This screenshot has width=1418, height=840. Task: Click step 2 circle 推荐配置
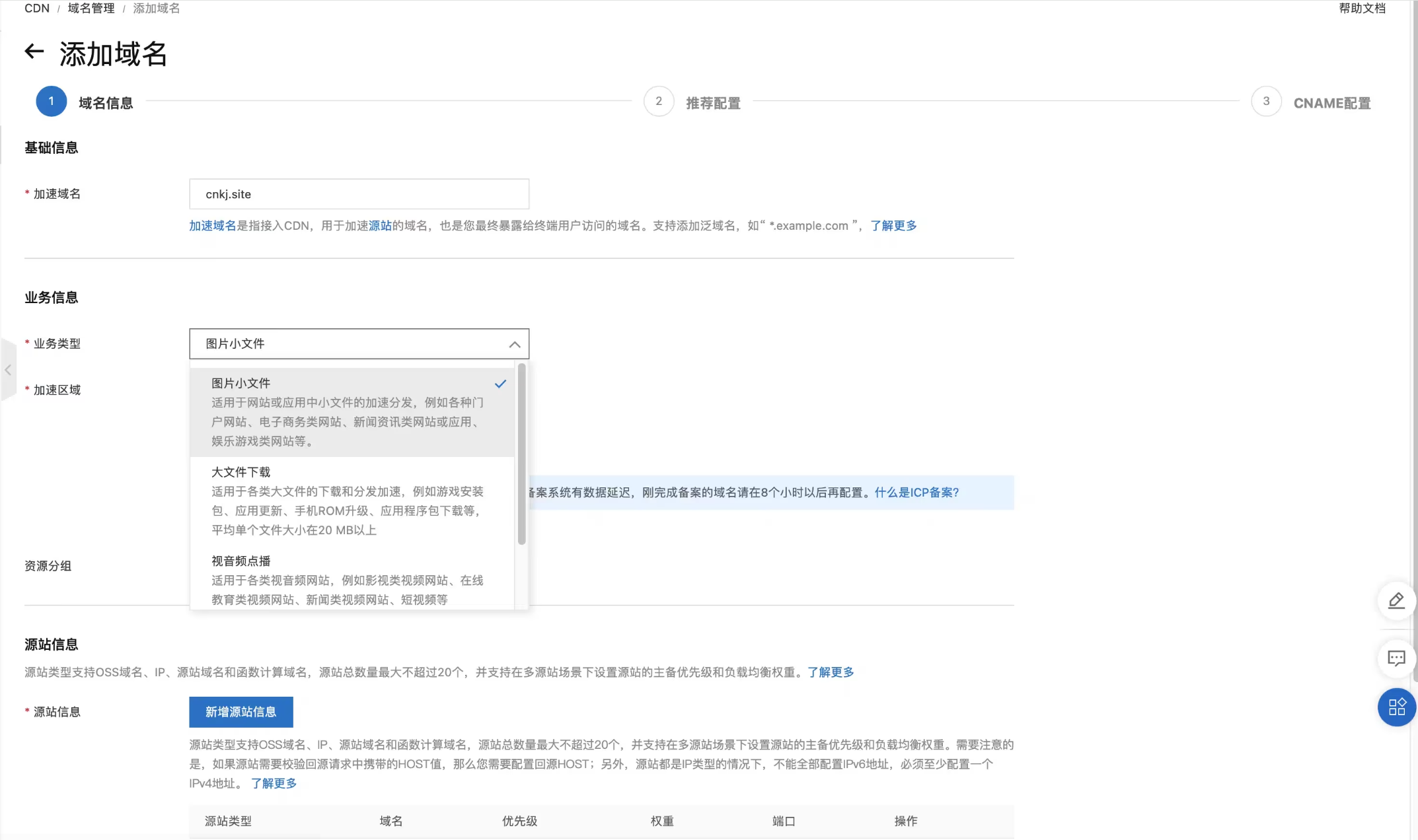(658, 102)
